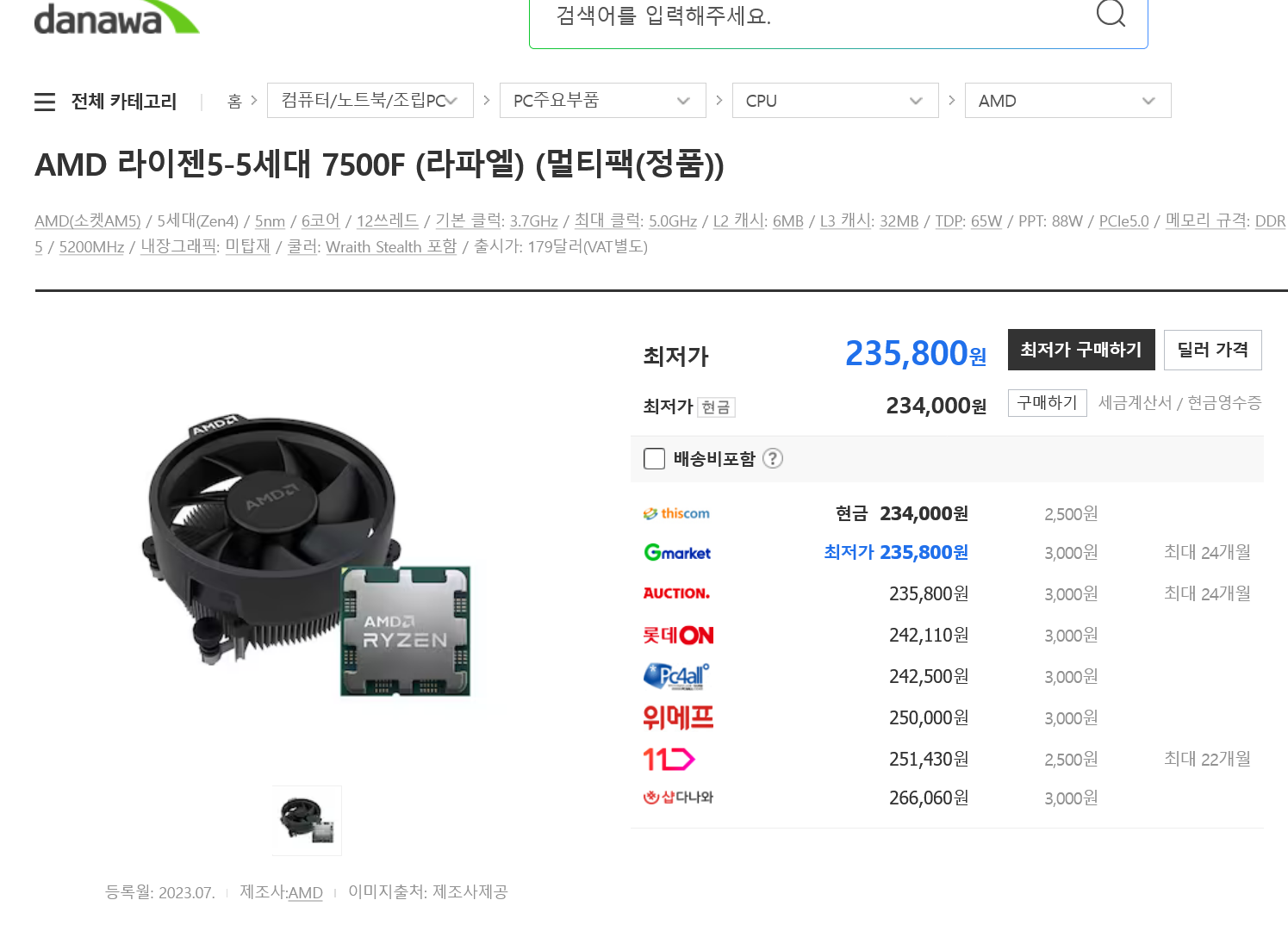Click 최대 22개월 installment for 11번가

[x=1207, y=759]
